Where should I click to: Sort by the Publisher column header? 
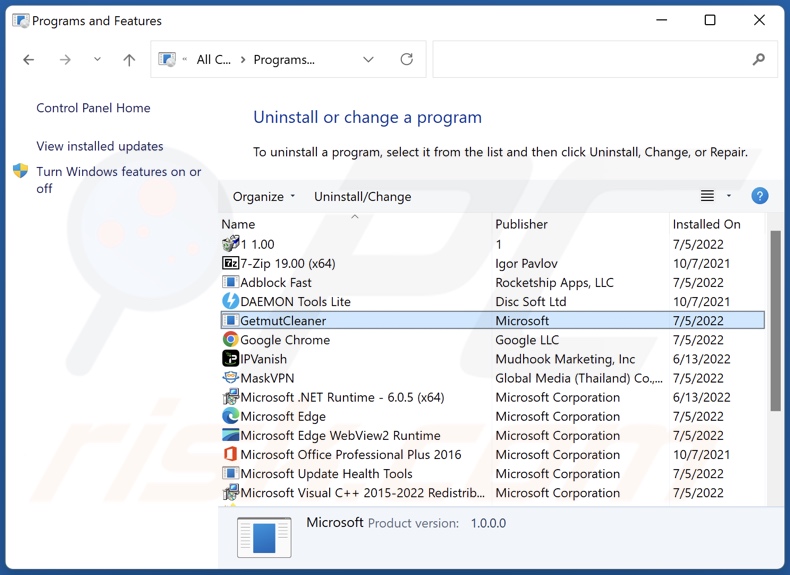(580, 224)
